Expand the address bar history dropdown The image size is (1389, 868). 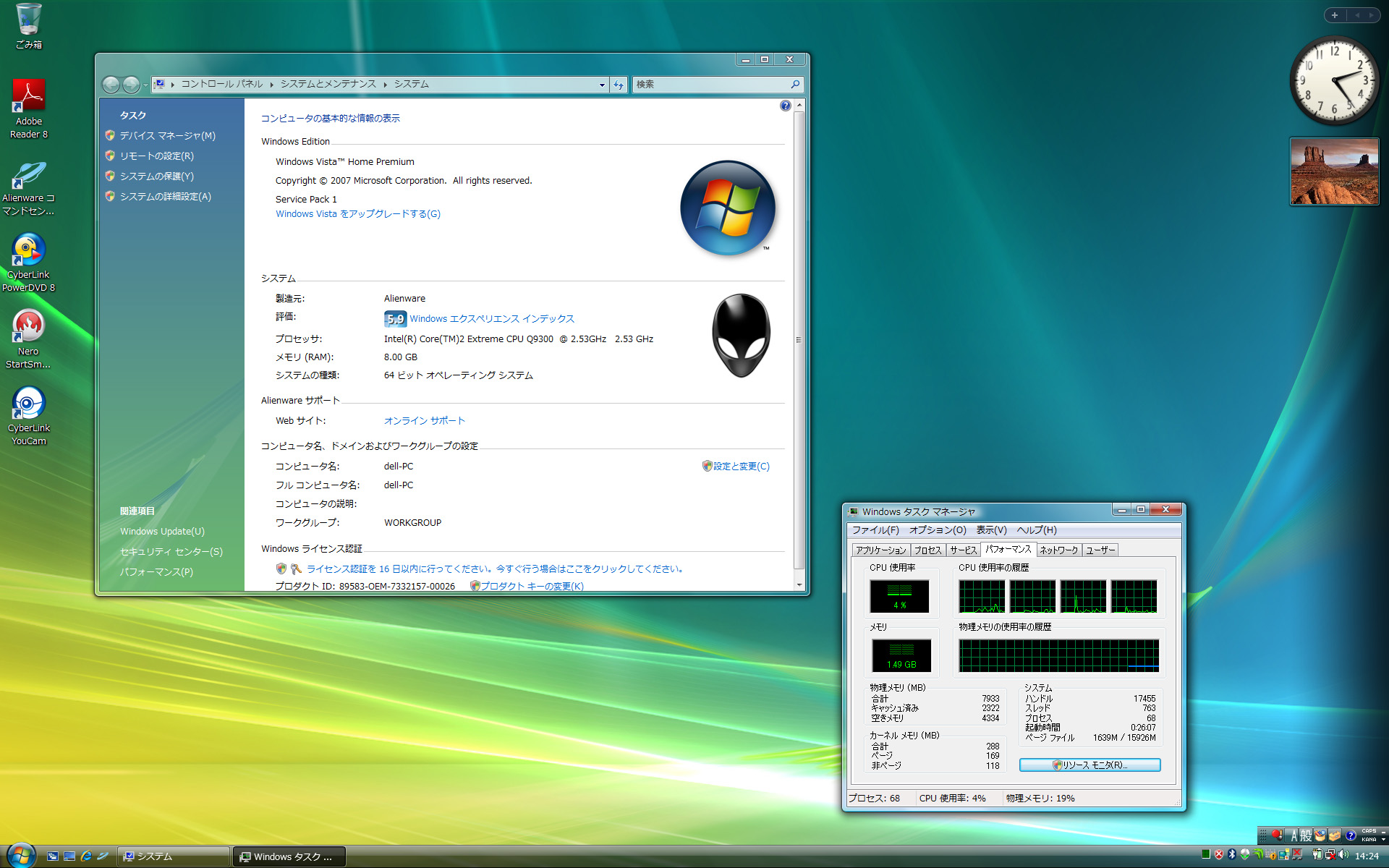point(601,85)
